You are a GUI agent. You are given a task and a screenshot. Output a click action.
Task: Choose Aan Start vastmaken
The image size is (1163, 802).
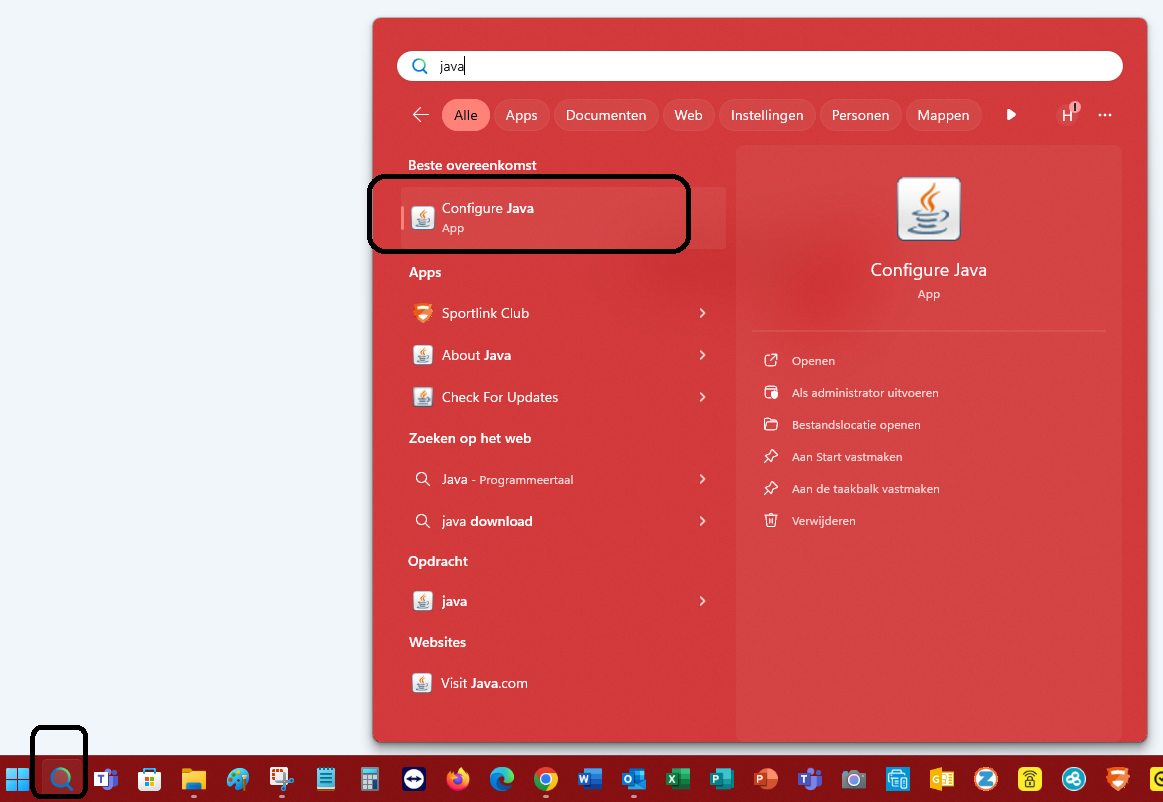[847, 456]
